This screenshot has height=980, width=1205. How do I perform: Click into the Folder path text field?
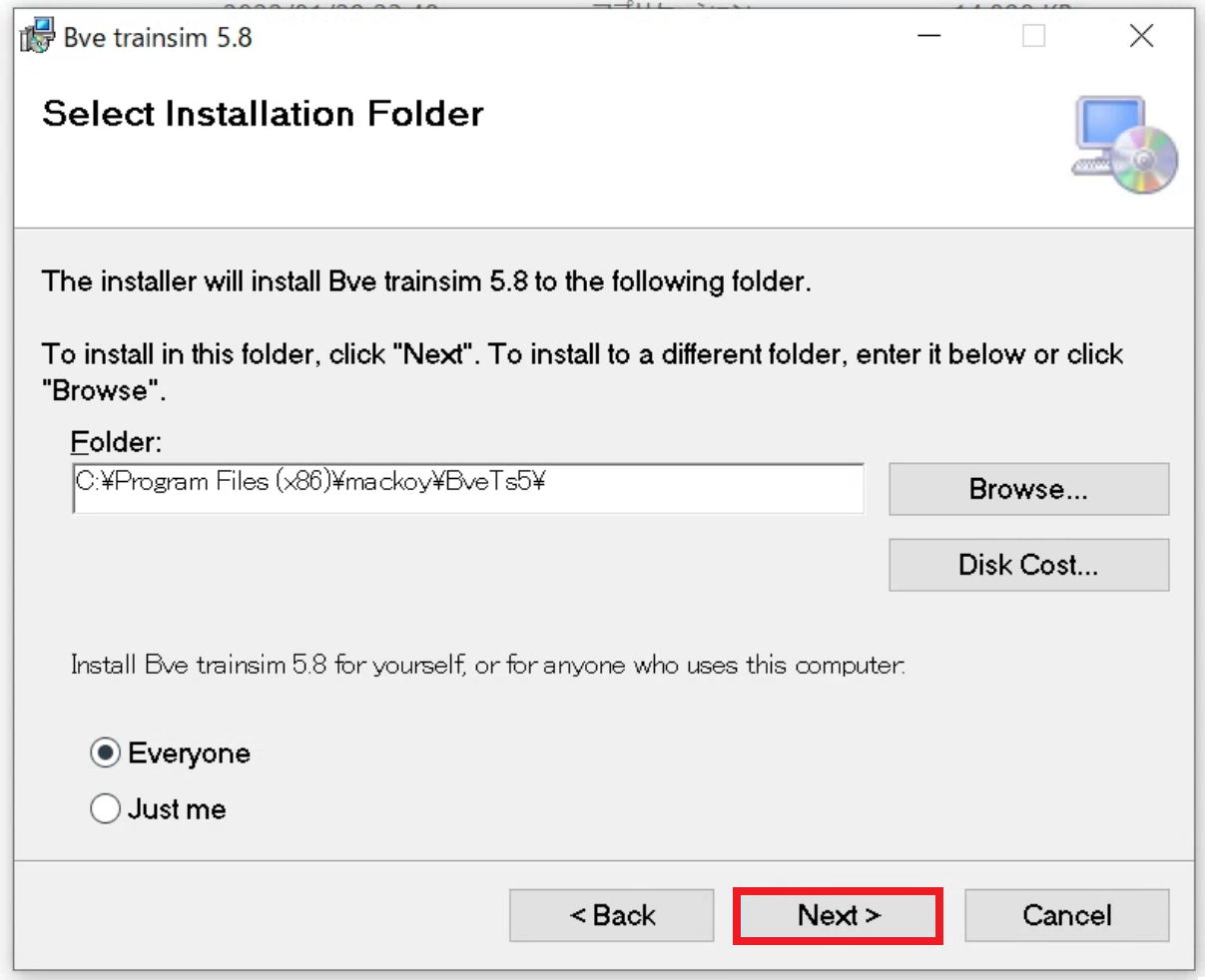(x=467, y=488)
